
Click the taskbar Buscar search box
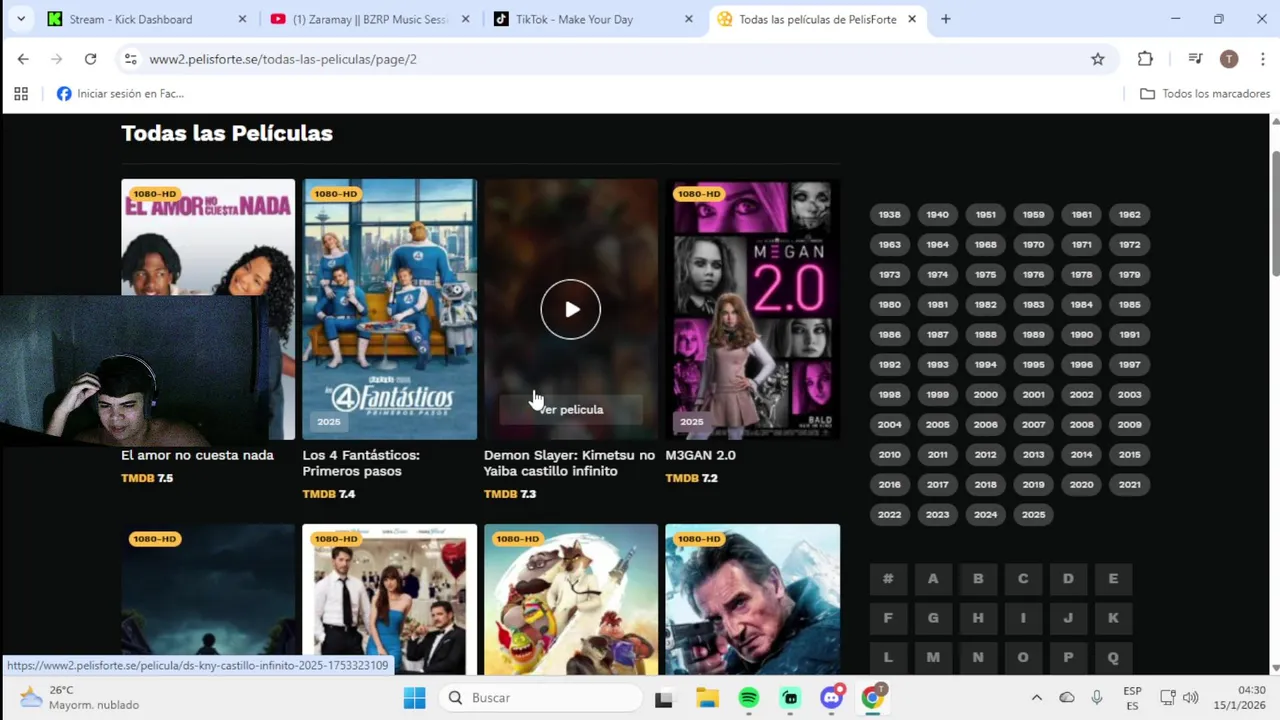[x=543, y=698]
